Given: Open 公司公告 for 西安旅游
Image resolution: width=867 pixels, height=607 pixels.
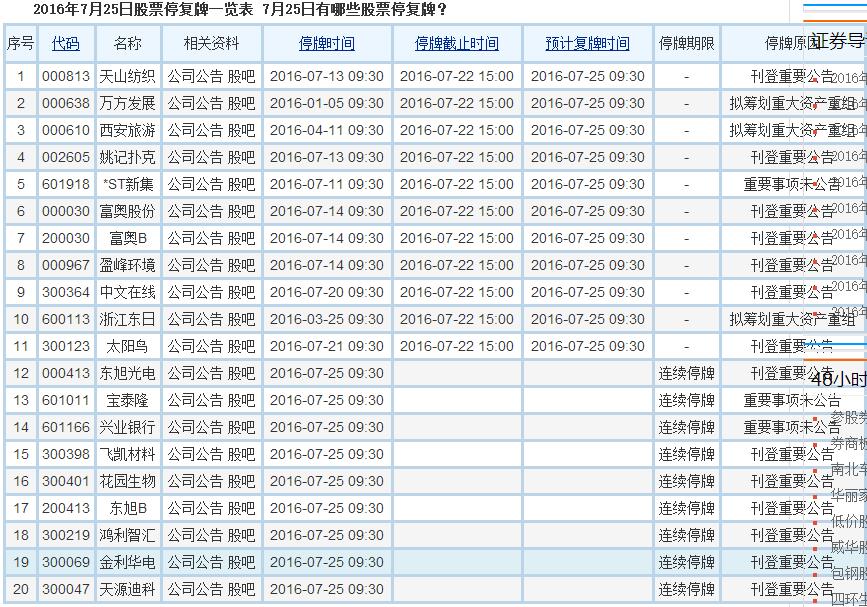Looking at the screenshot, I should 195,131.
